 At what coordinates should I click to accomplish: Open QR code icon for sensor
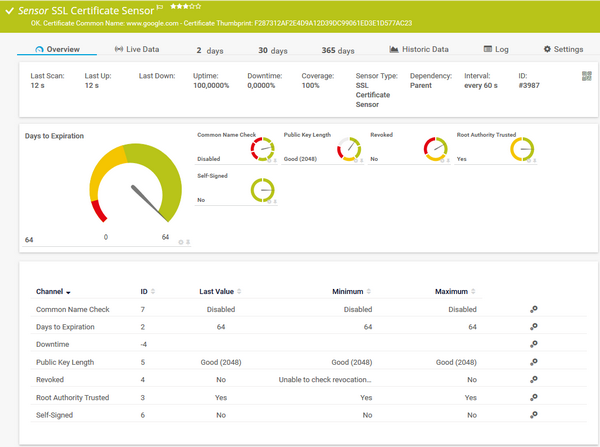tap(586, 76)
